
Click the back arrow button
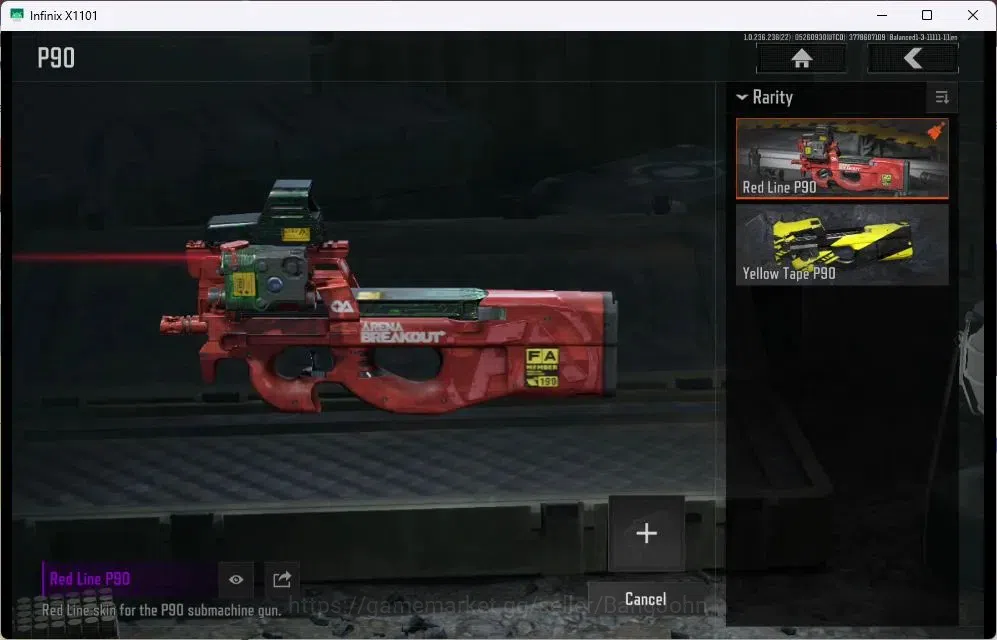[913, 58]
